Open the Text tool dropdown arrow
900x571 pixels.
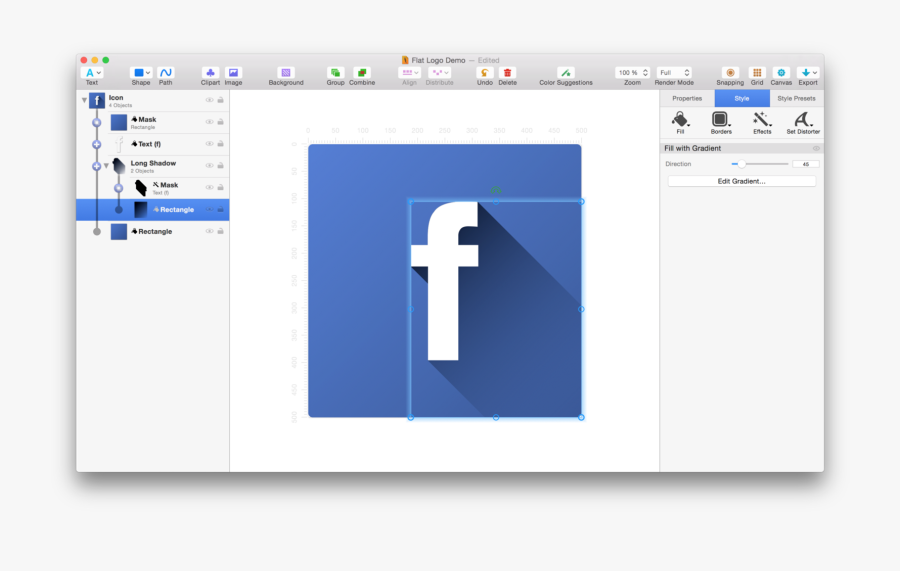coord(99,73)
